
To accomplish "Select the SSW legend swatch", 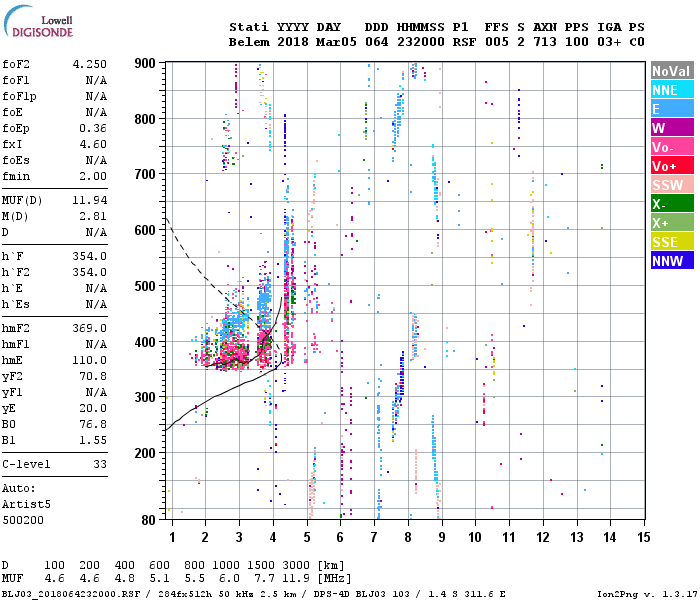I will (x=672, y=185).
